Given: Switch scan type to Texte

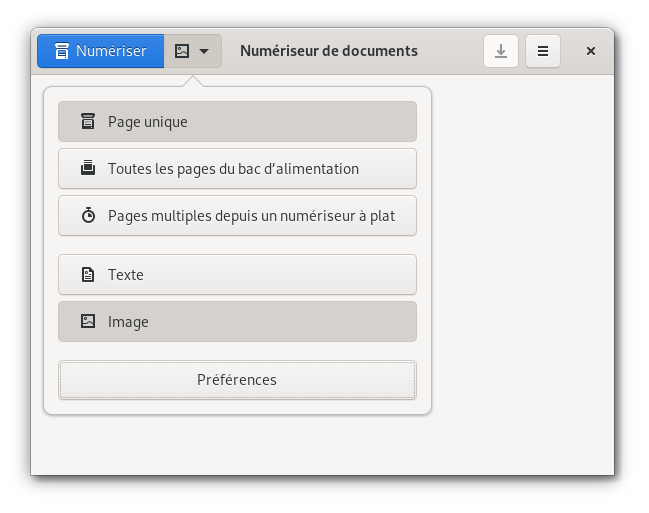Looking at the screenshot, I should (x=126, y=275).
